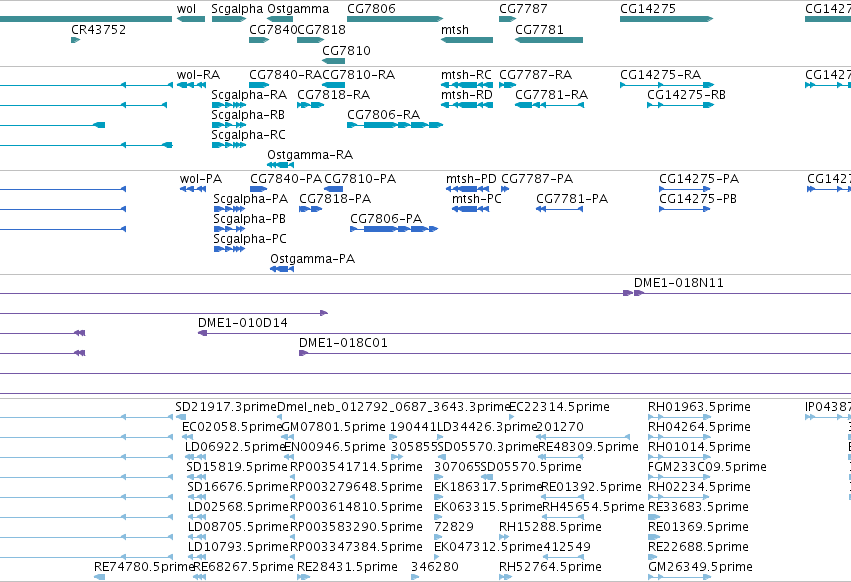The image size is (851, 582).
Task: Select the Scgalpha-RB transcript
Action: [229, 125]
